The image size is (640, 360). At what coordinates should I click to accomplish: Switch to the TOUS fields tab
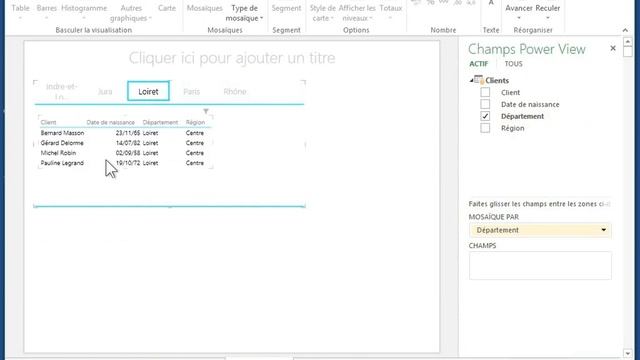tap(513, 64)
